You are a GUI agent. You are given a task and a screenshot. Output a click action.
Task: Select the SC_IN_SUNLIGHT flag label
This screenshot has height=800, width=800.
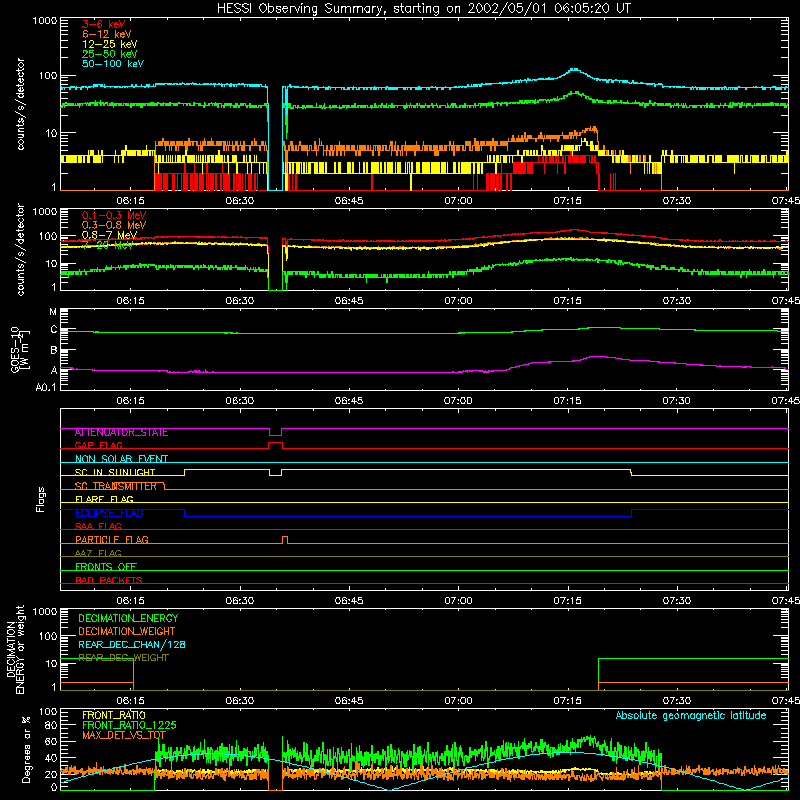[115, 472]
